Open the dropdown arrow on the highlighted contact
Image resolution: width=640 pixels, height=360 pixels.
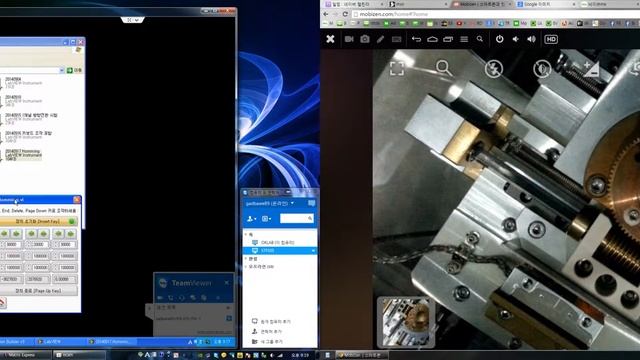click(313, 250)
